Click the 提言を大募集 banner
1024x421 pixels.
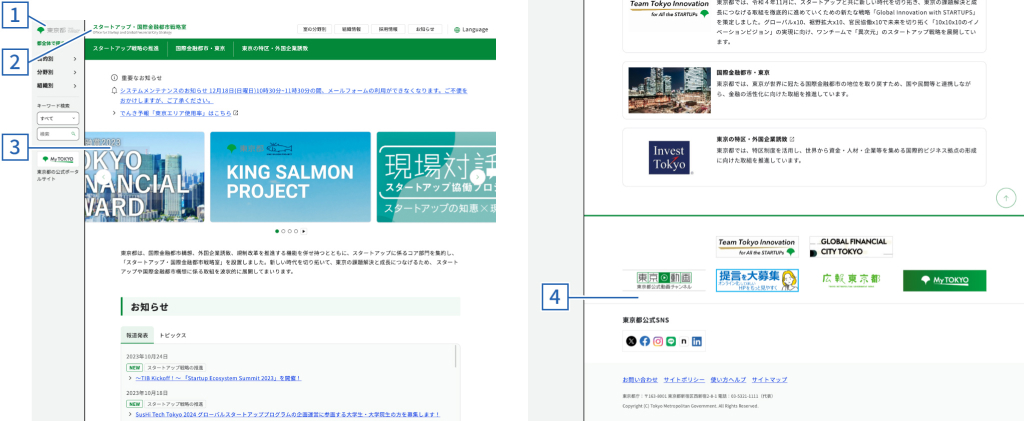click(x=758, y=281)
